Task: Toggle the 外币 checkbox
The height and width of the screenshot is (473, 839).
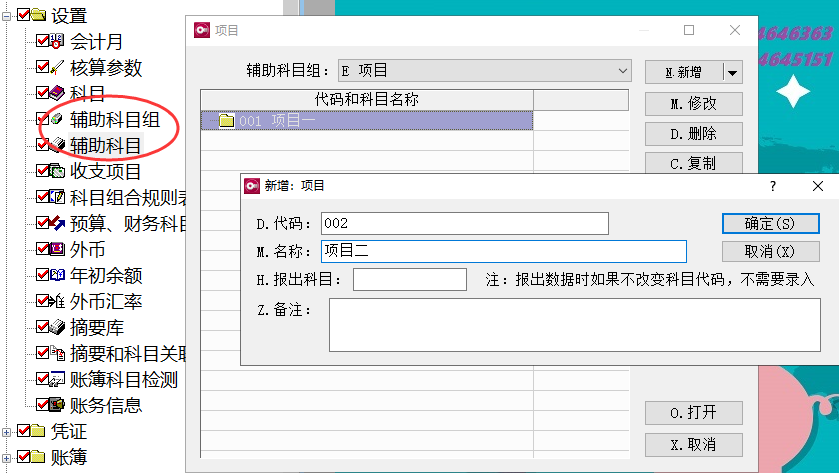Action: pyautogui.click(x=43, y=249)
